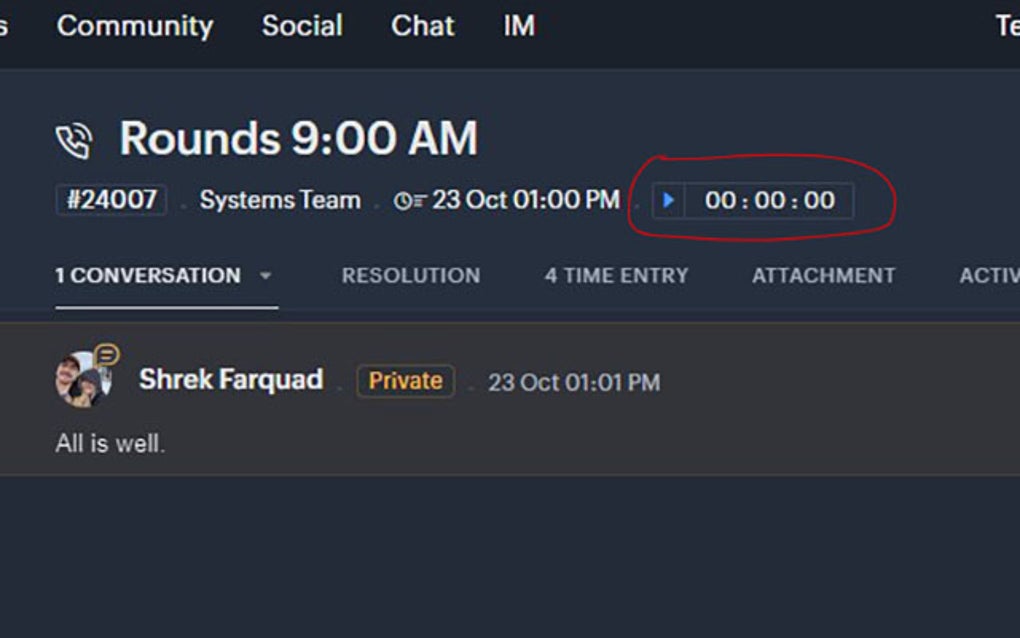This screenshot has width=1020, height=638.
Task: Open the 4 Time Entry tab
Action: (616, 276)
